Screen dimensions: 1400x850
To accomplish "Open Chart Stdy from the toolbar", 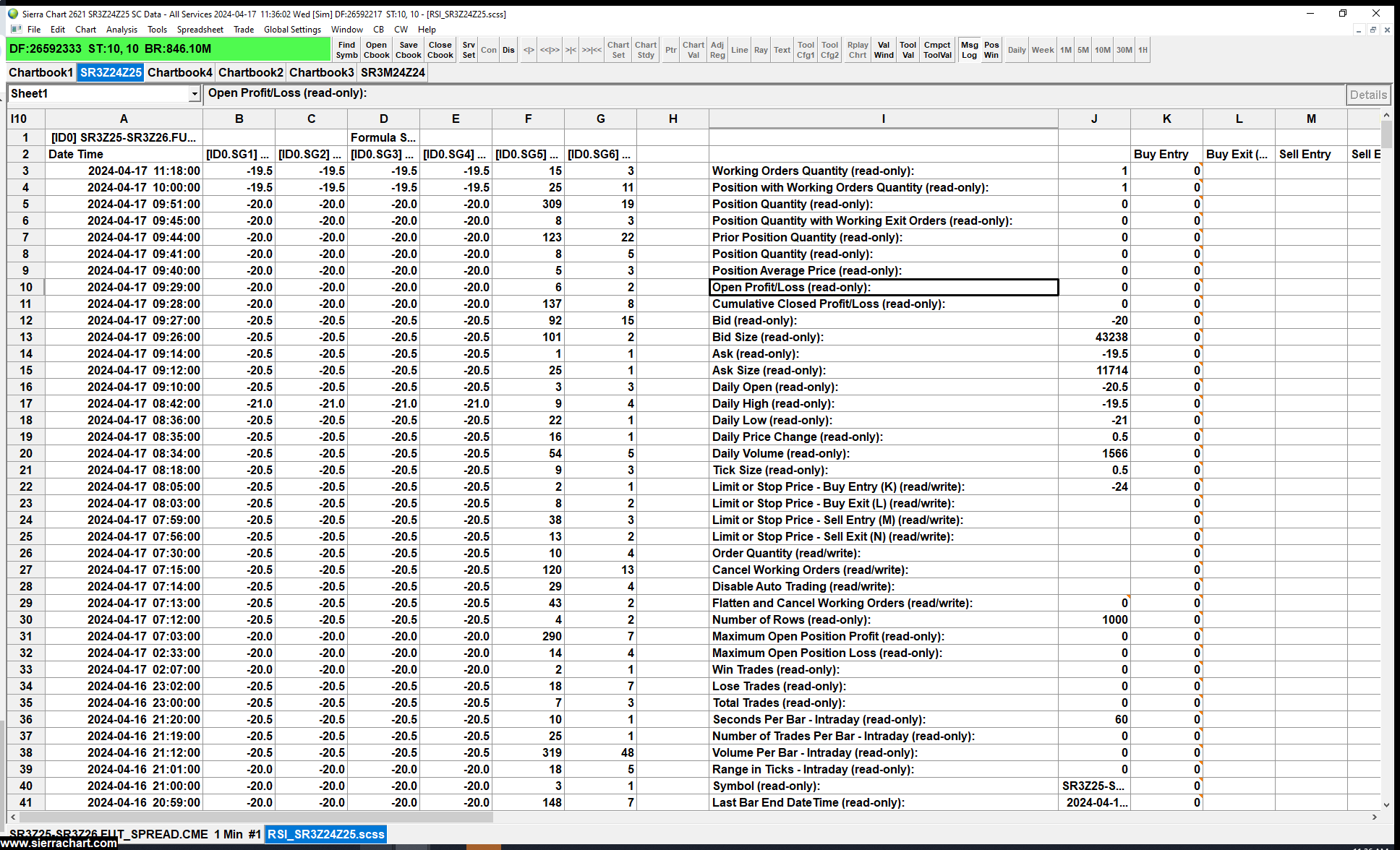I will pos(646,50).
